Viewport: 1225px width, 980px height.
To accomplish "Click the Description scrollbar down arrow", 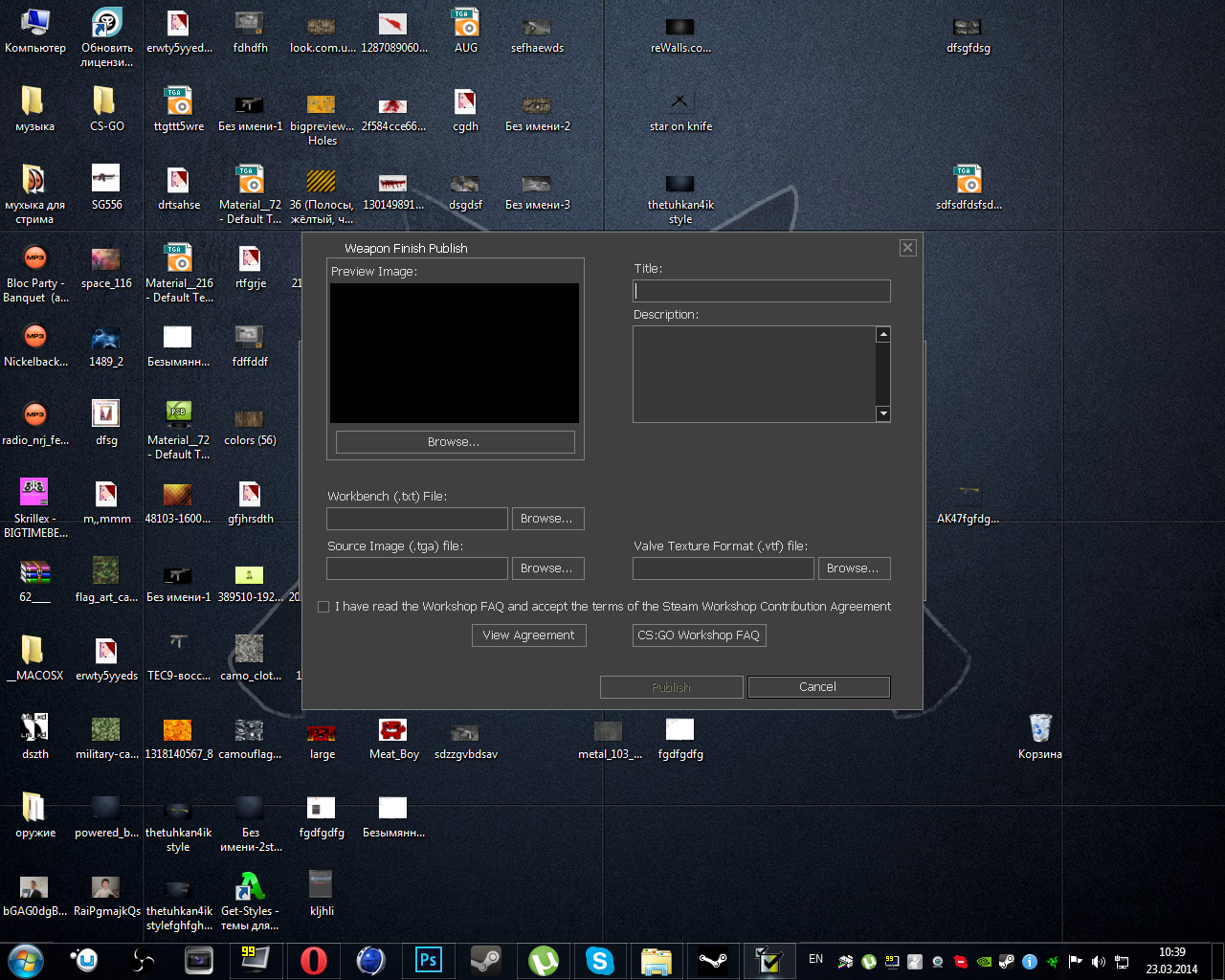I will [883, 414].
